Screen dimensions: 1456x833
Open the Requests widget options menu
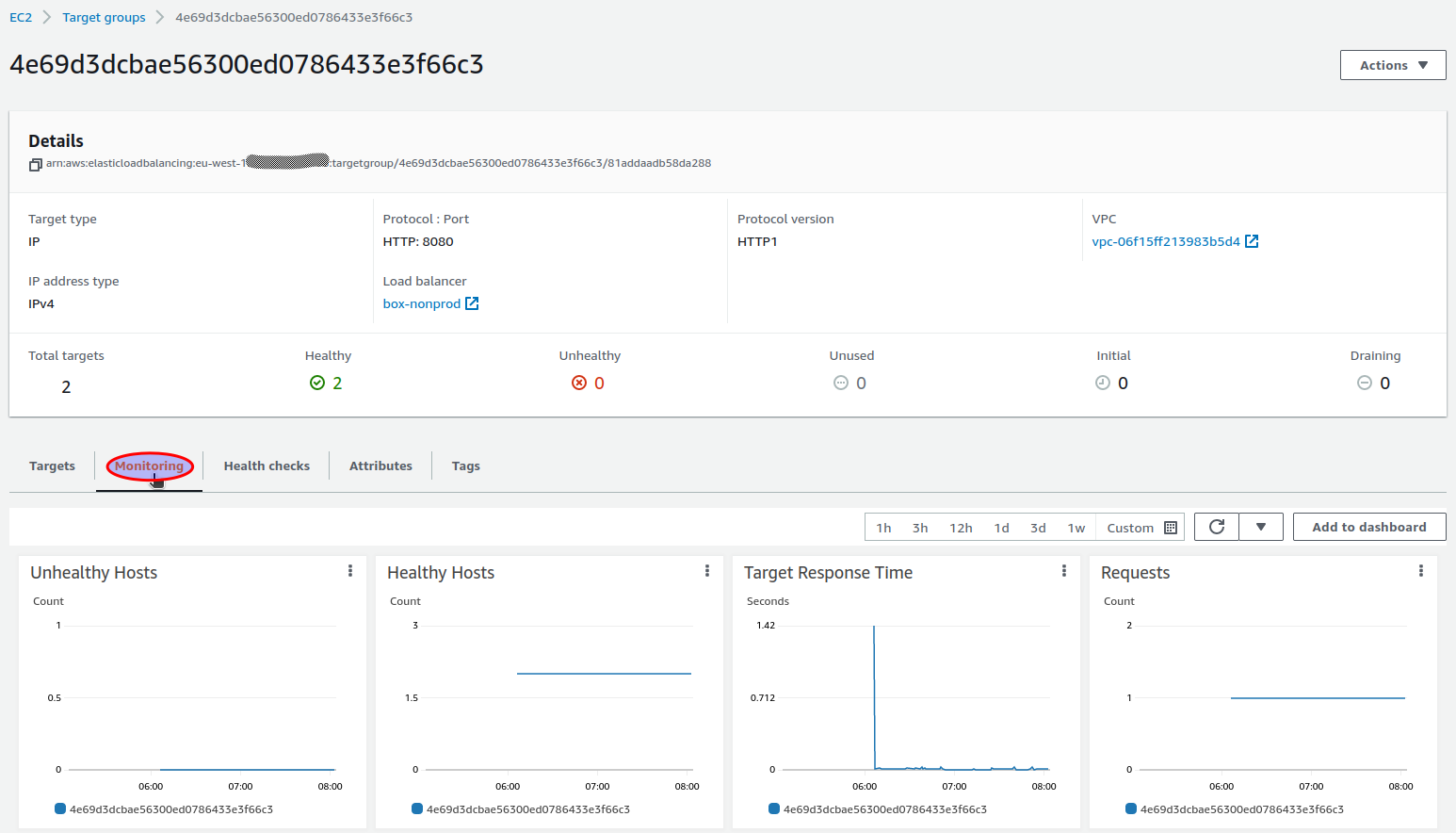click(1421, 570)
